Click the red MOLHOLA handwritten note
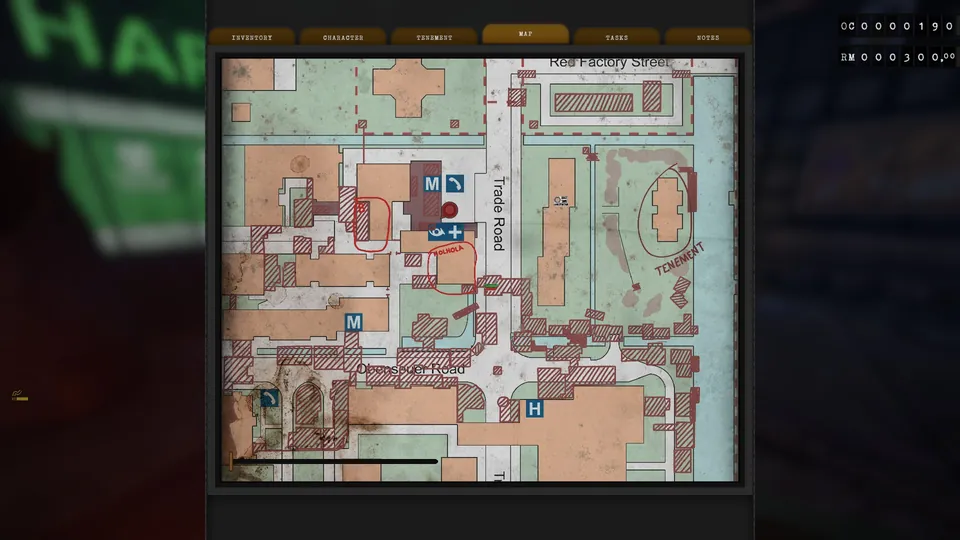Screen dimensions: 960x540 coord(448,250)
